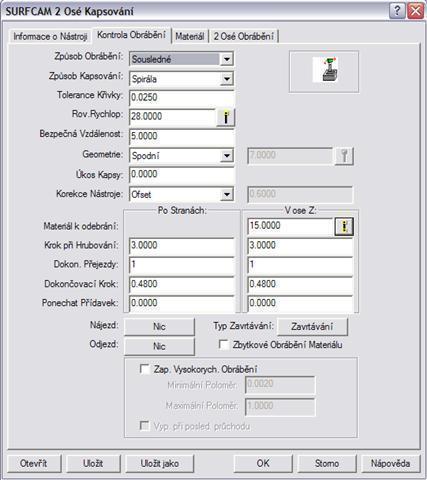Click the Uložit jako button

pyautogui.click(x=160, y=463)
